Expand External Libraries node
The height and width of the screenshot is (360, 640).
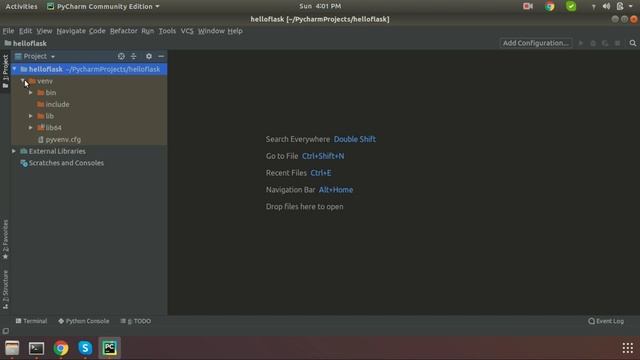[14, 151]
